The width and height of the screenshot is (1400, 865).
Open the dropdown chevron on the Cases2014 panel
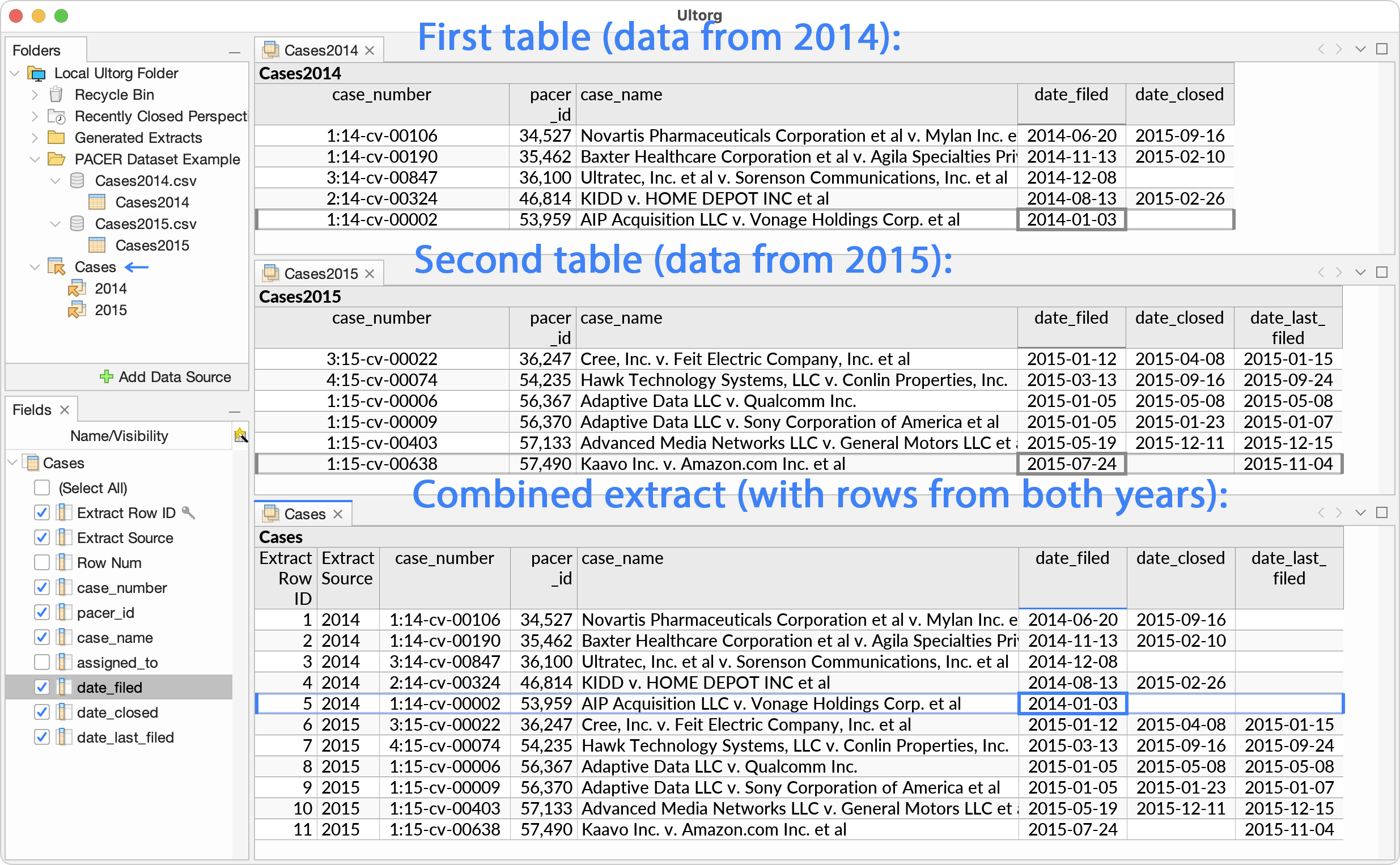point(1359,49)
